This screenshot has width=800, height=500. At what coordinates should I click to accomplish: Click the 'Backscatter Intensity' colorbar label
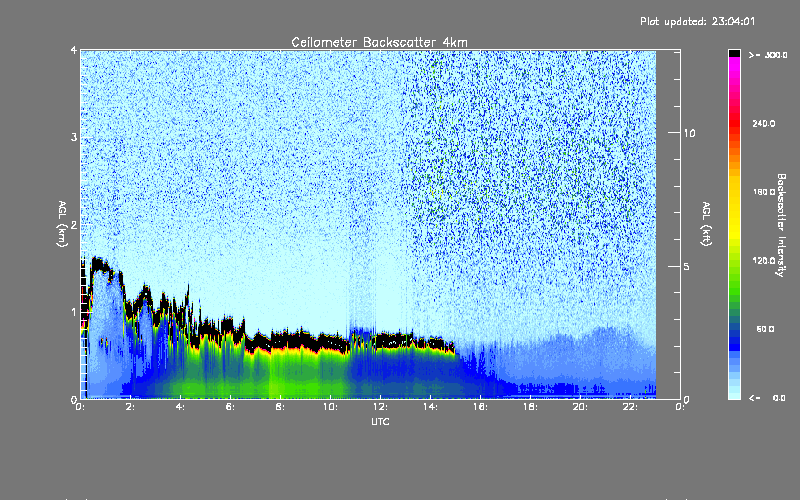pos(781,225)
